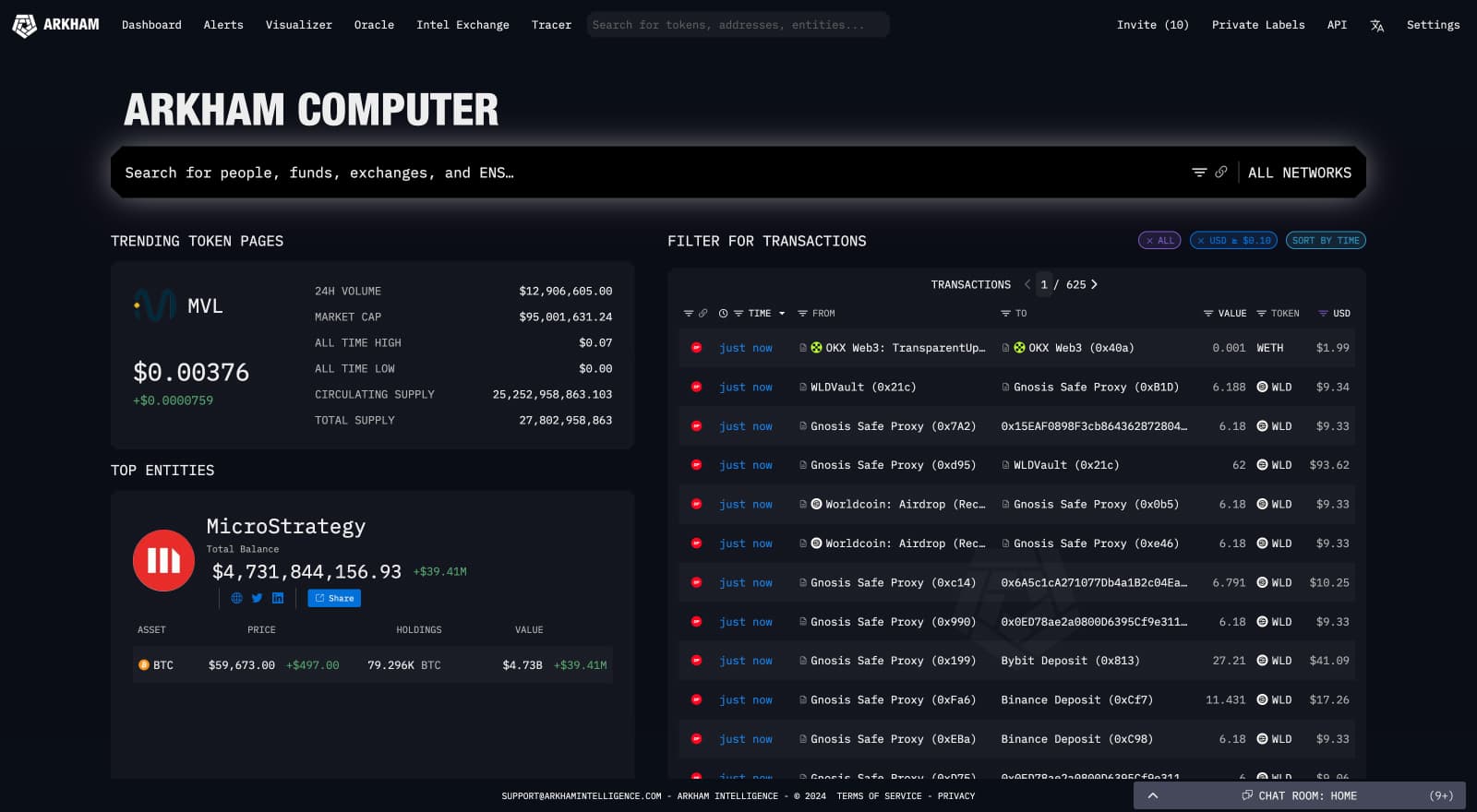Click the purple USD column filter icon
The height and width of the screenshot is (812, 1477).
pos(1323,314)
